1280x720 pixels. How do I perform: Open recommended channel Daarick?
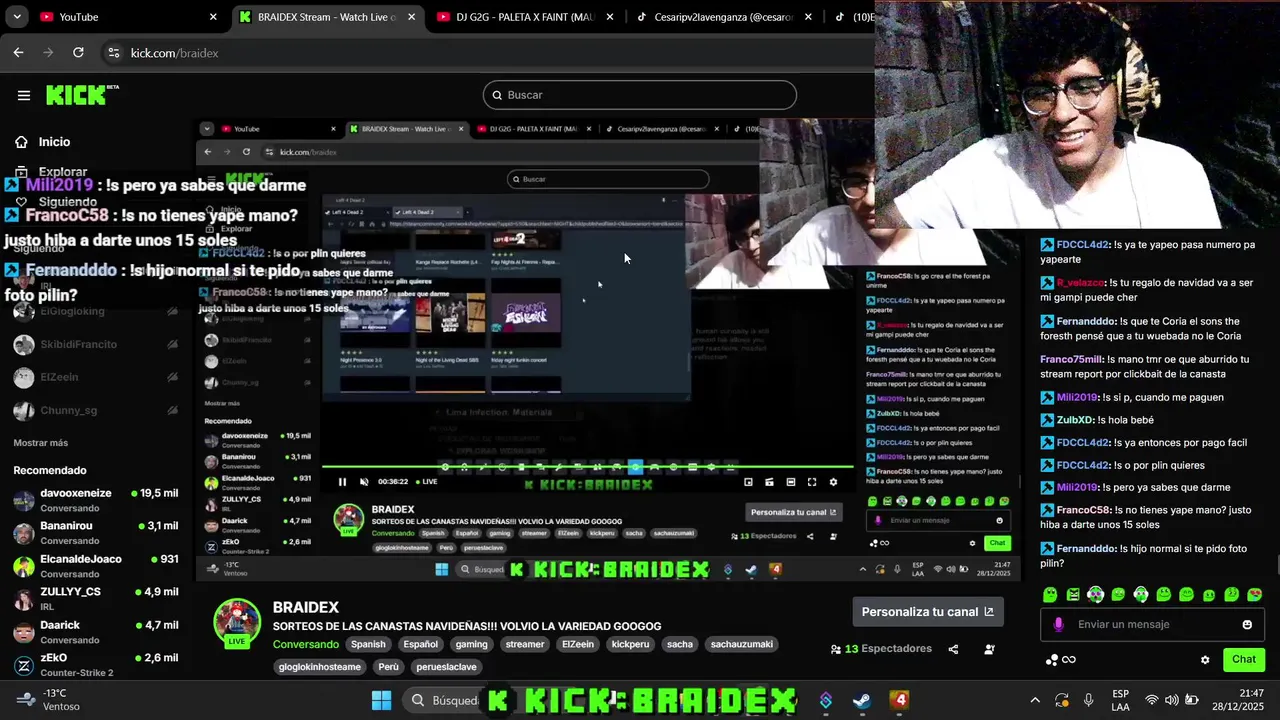pos(95,632)
